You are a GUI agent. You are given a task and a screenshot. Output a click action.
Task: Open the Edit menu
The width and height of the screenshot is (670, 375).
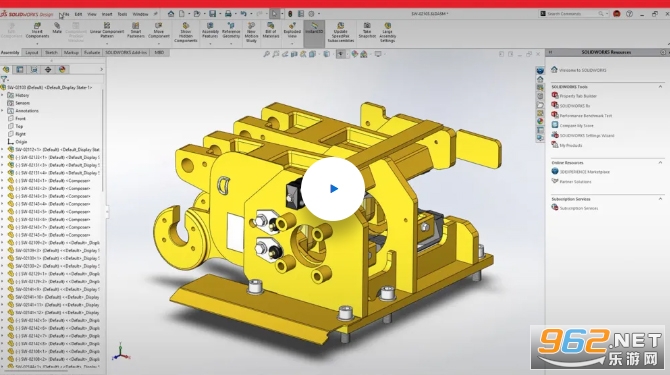click(x=78, y=14)
